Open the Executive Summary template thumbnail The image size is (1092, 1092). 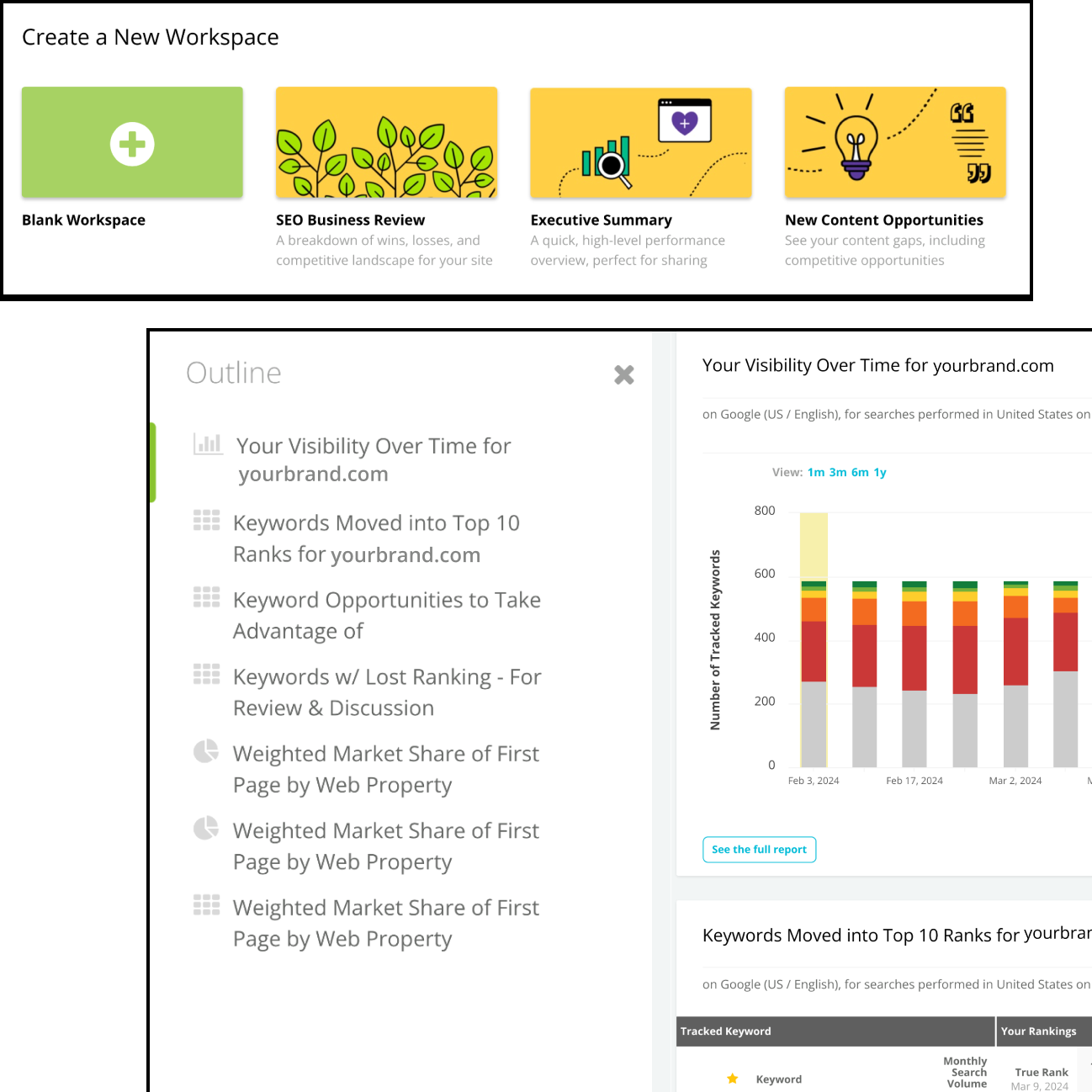(x=640, y=142)
